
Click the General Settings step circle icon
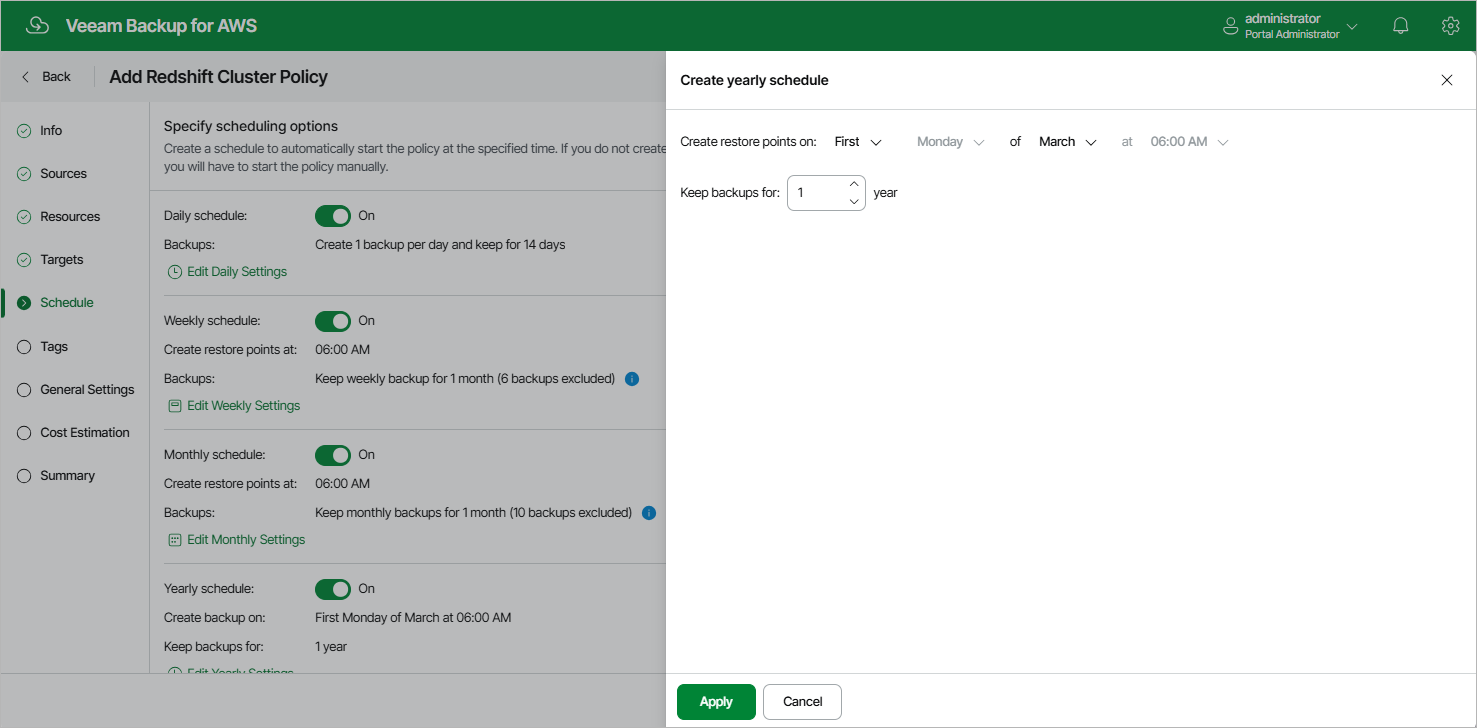click(25, 390)
